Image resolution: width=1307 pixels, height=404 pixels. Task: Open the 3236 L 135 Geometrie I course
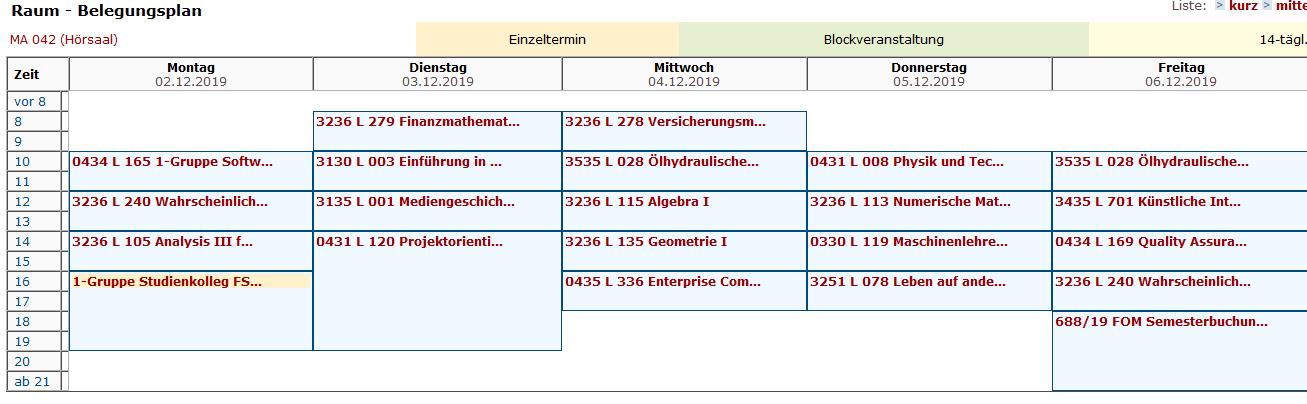click(646, 242)
